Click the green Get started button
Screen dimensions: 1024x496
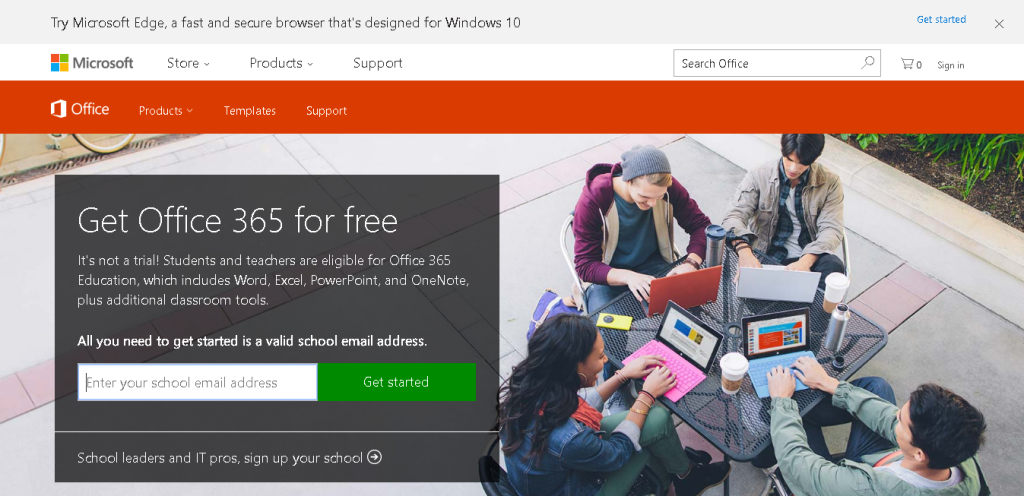tap(396, 382)
